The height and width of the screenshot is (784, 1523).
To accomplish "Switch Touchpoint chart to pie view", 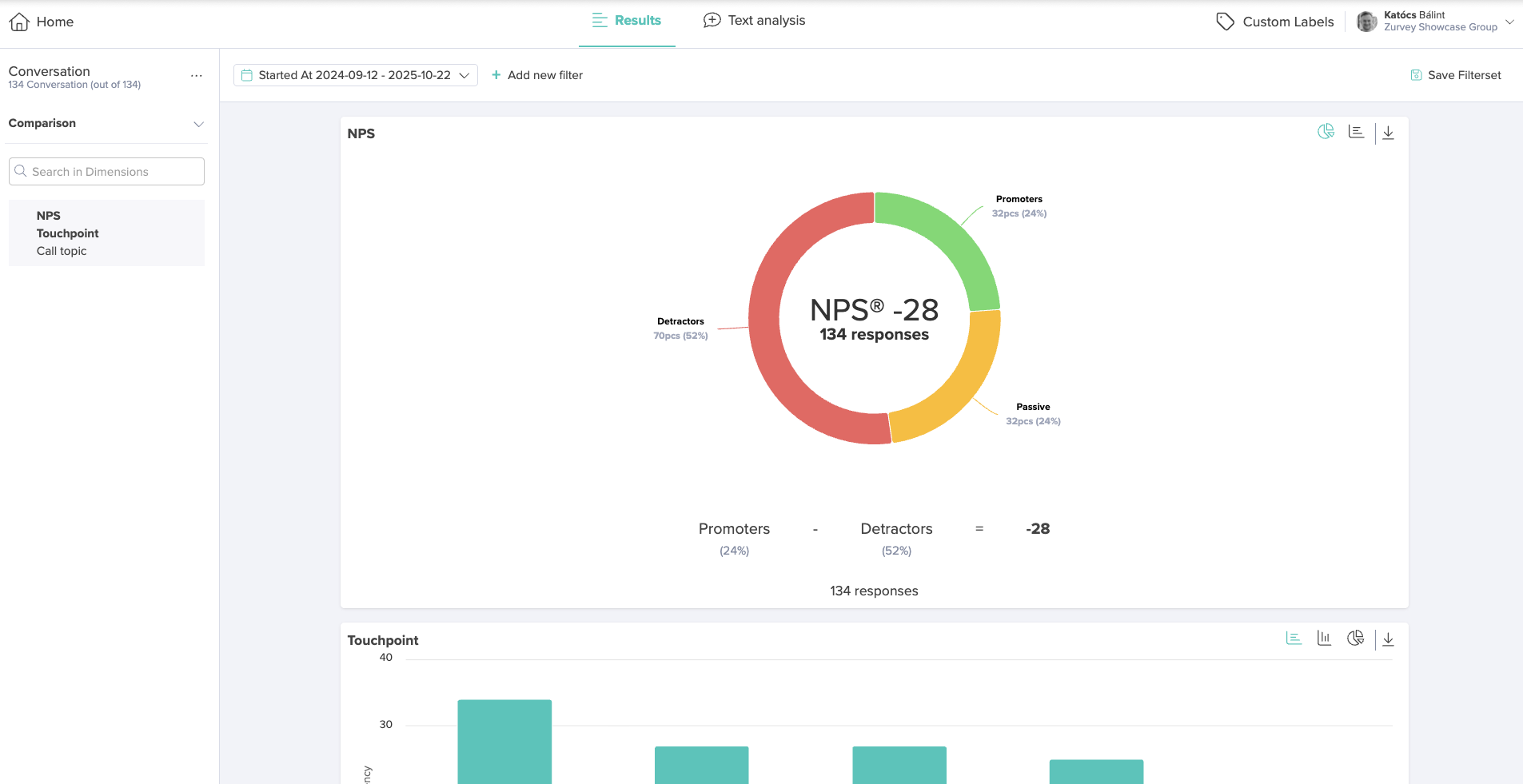I will [x=1355, y=639].
